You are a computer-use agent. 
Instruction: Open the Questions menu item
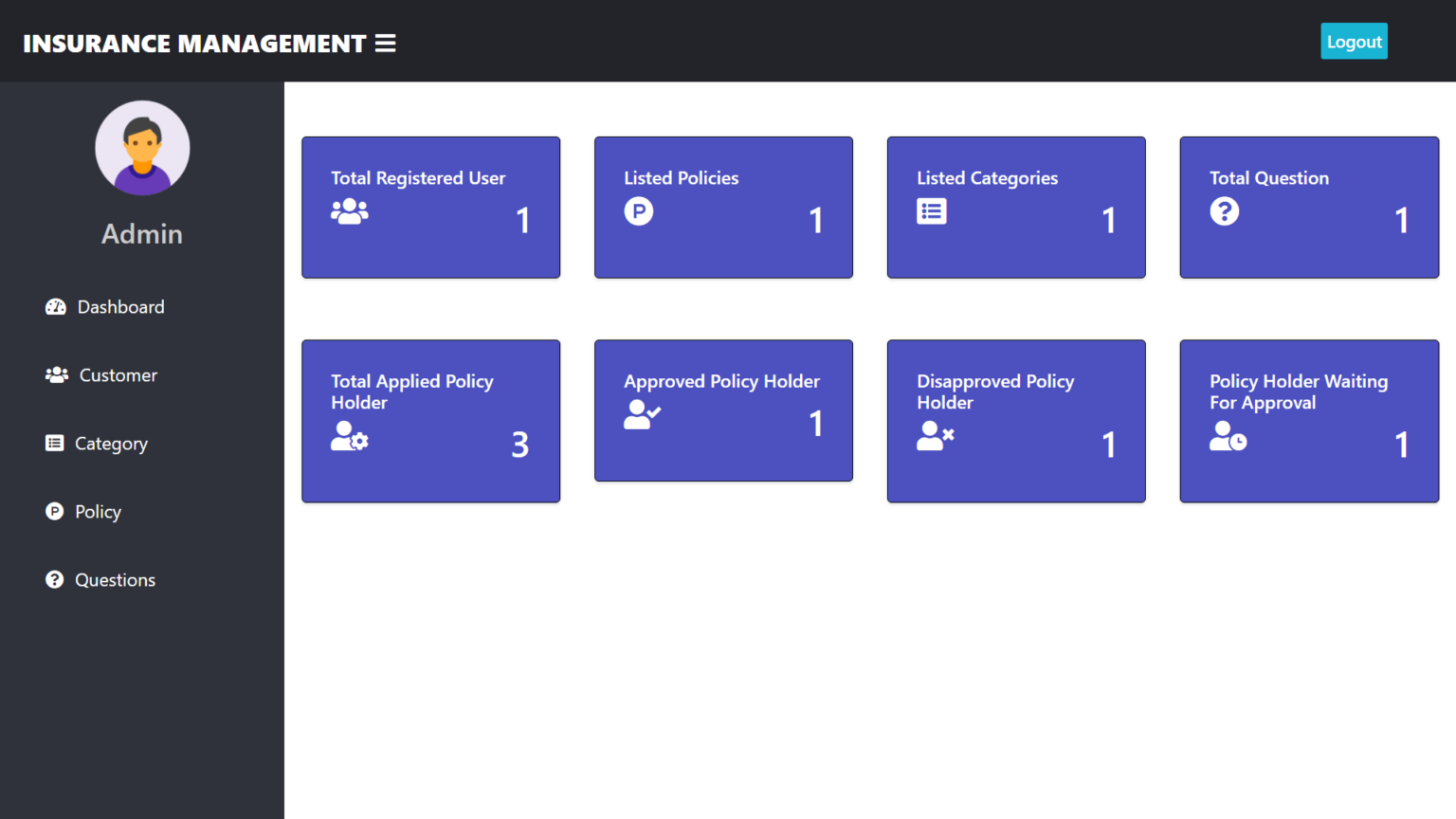pos(100,580)
